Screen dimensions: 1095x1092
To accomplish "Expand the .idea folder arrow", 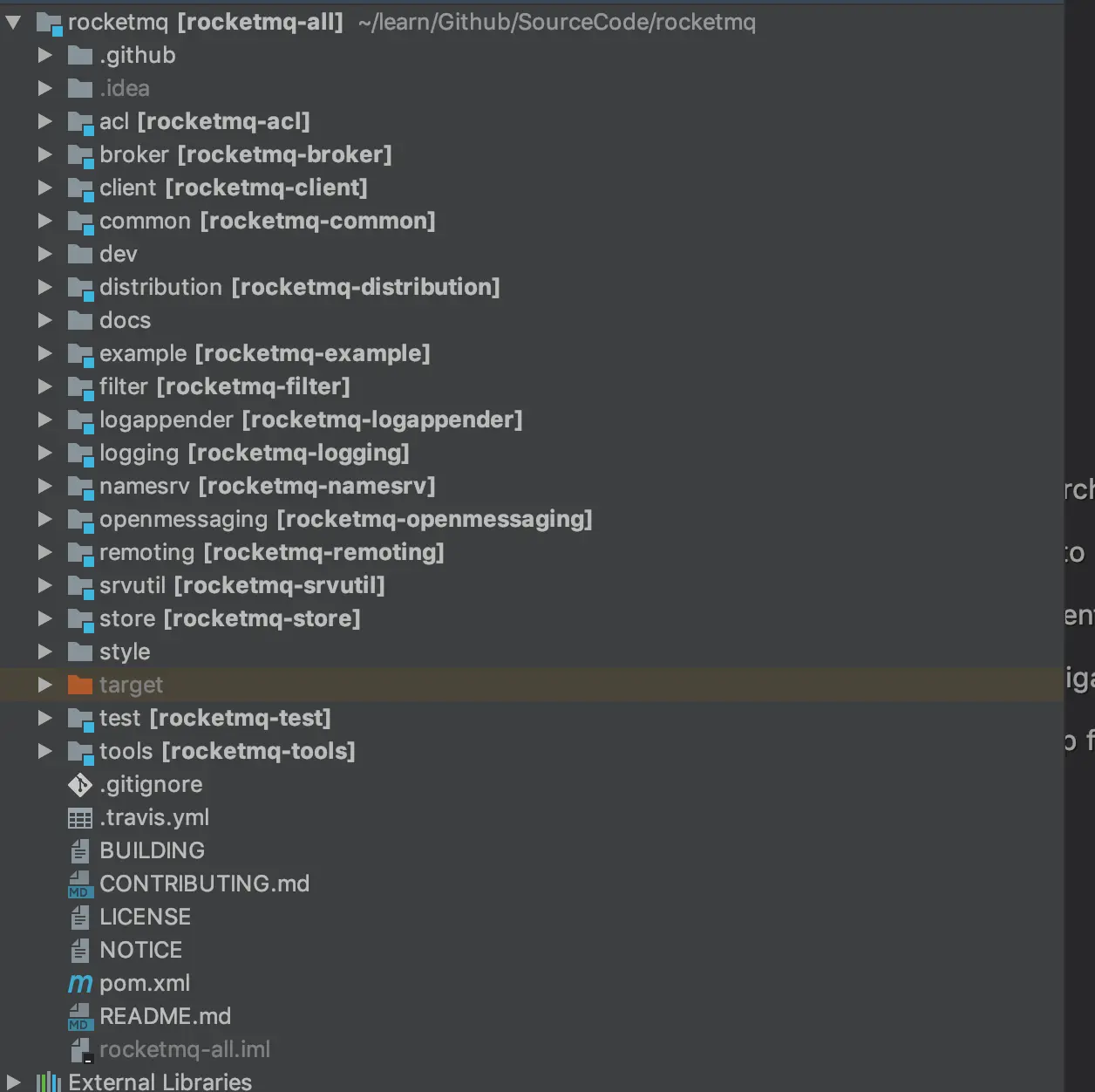I will point(45,88).
